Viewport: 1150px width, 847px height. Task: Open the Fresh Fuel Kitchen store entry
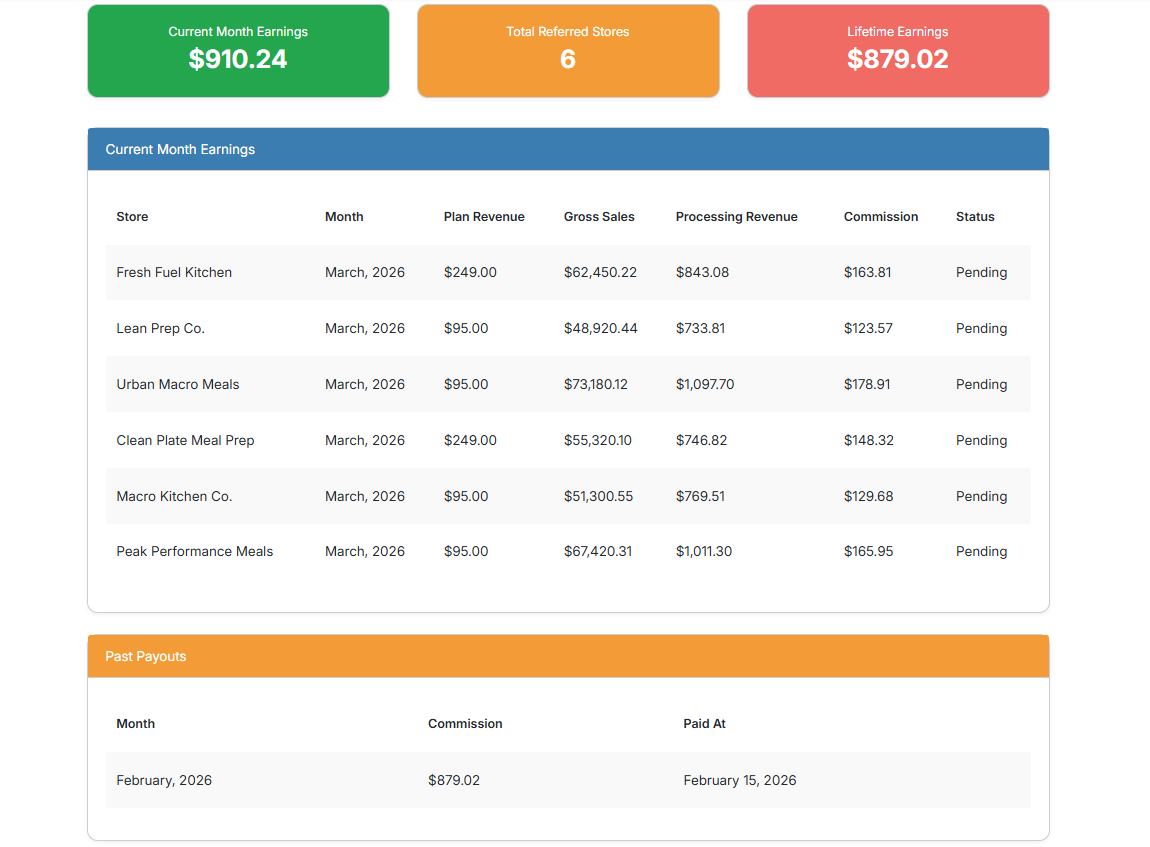click(x=174, y=273)
